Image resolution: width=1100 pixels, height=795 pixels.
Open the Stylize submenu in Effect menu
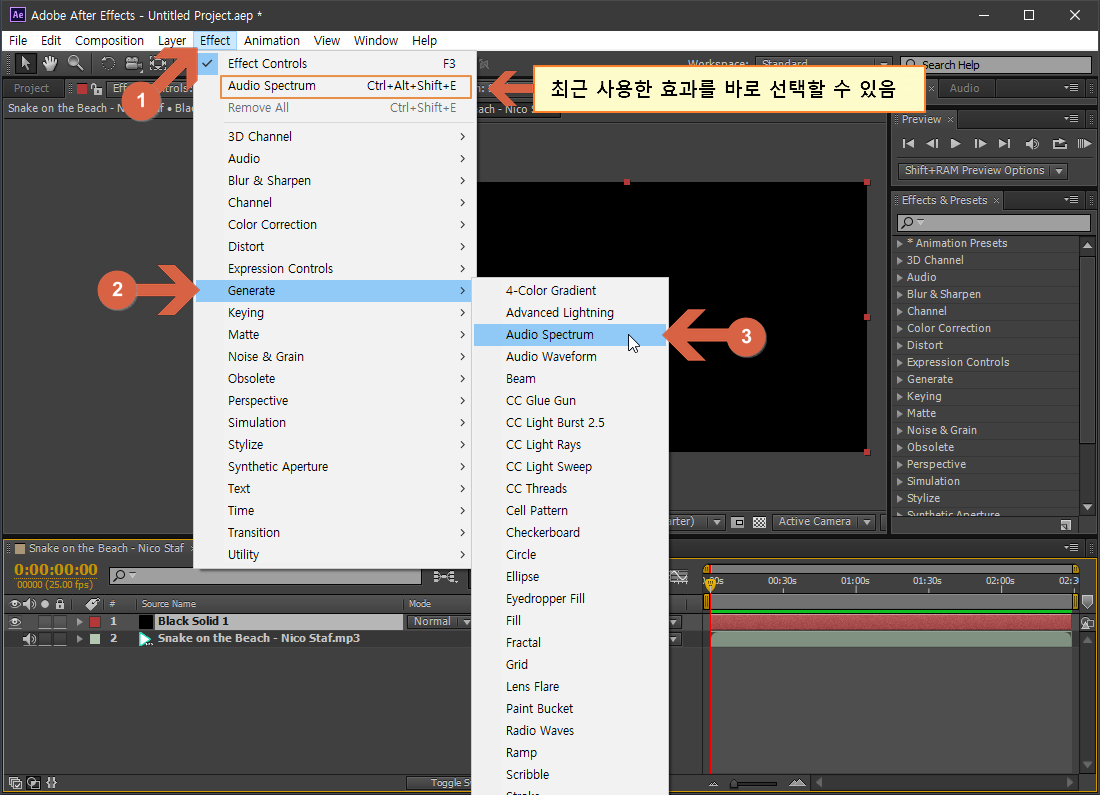[x=335, y=445]
